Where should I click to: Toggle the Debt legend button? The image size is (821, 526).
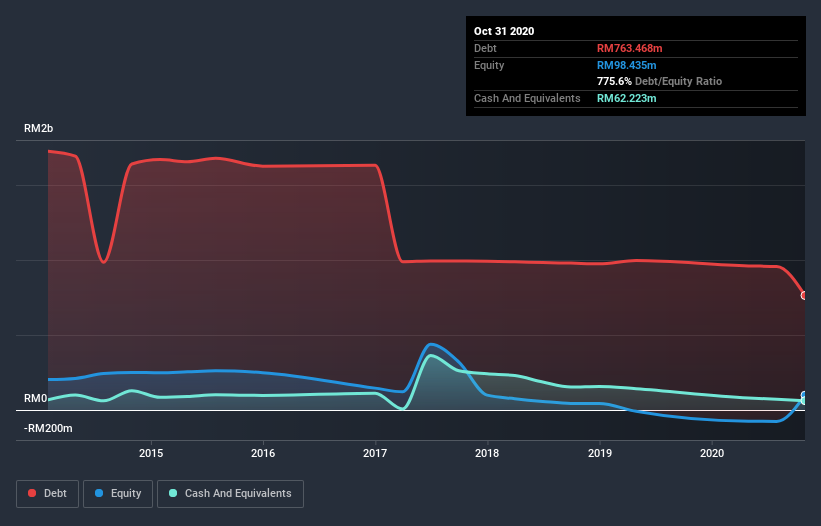click(47, 494)
